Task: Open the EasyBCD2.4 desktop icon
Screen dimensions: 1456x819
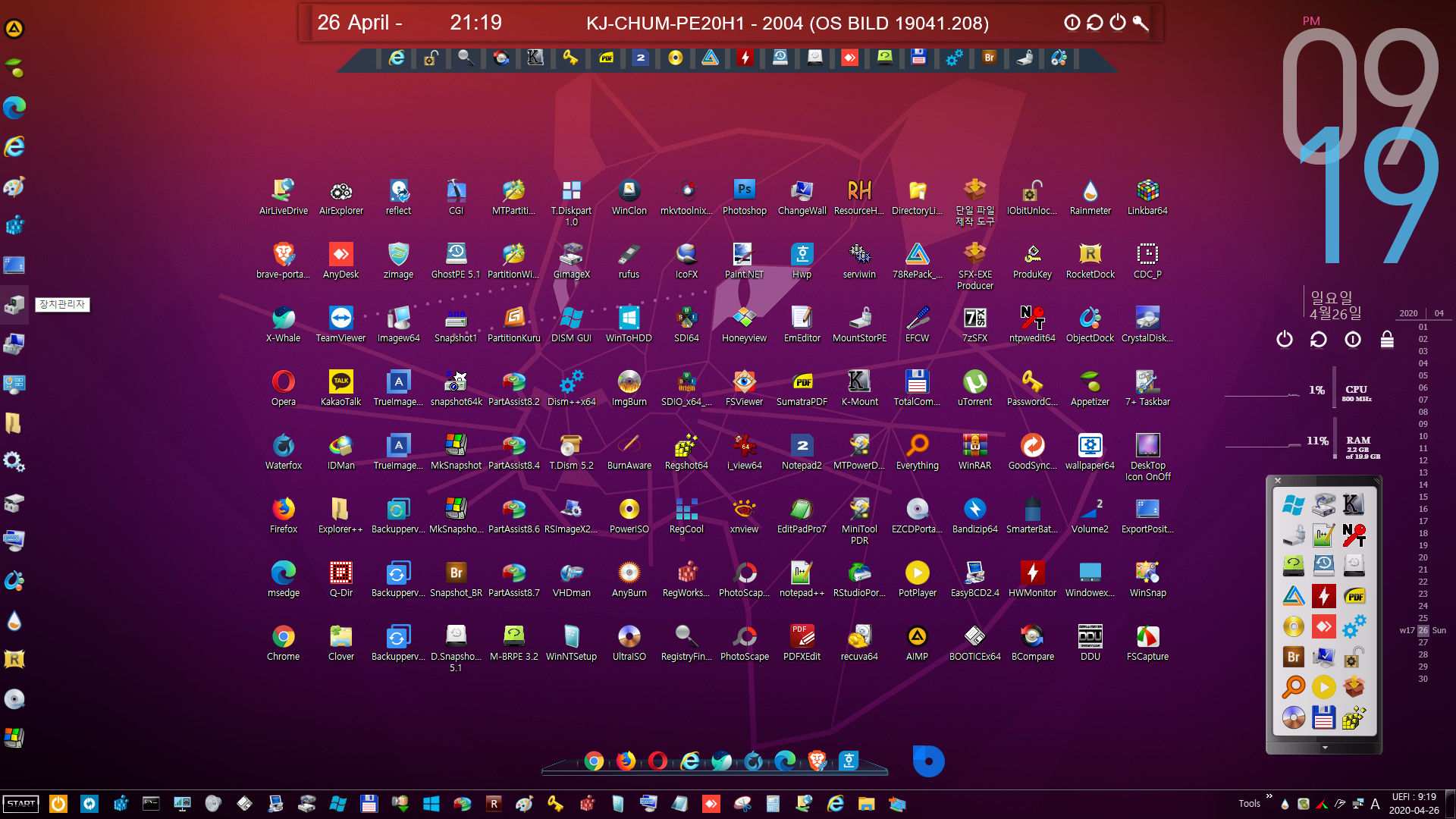Action: point(974,580)
